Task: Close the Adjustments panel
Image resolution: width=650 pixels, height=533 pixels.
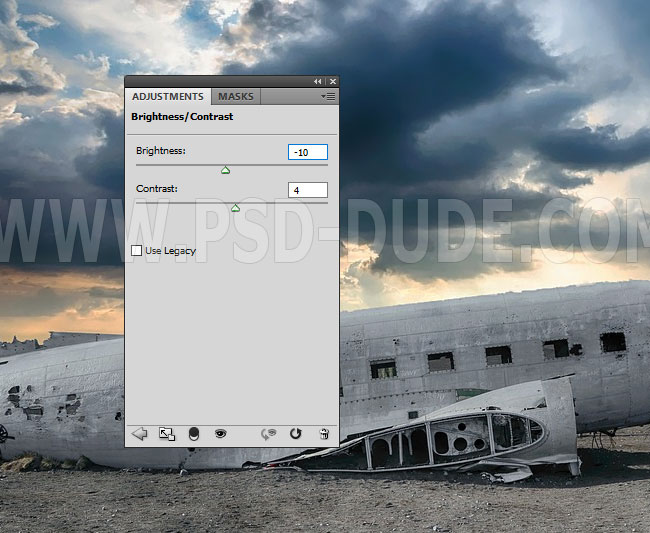Action: pos(332,82)
